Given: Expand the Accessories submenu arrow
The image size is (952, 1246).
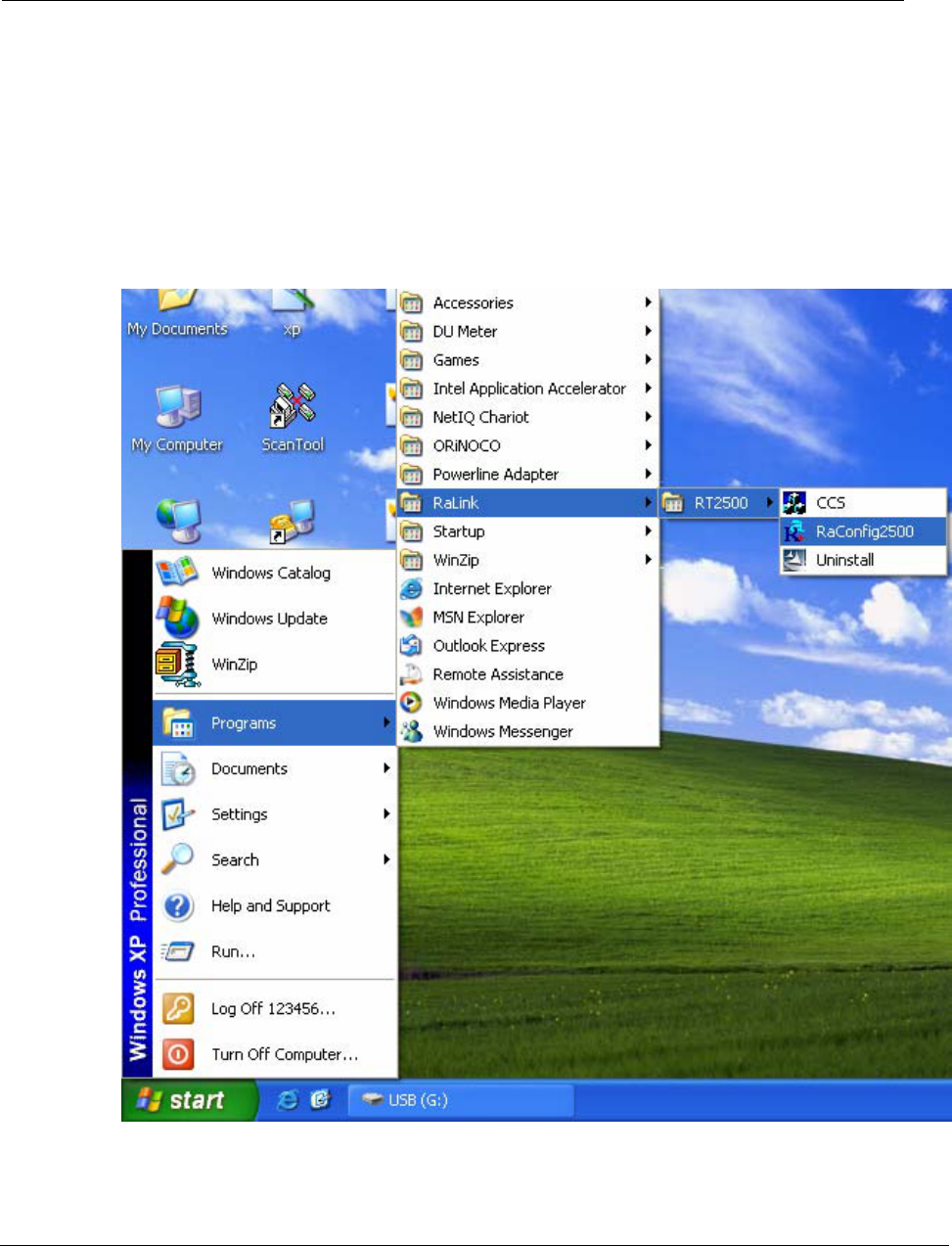Looking at the screenshot, I should 648,302.
